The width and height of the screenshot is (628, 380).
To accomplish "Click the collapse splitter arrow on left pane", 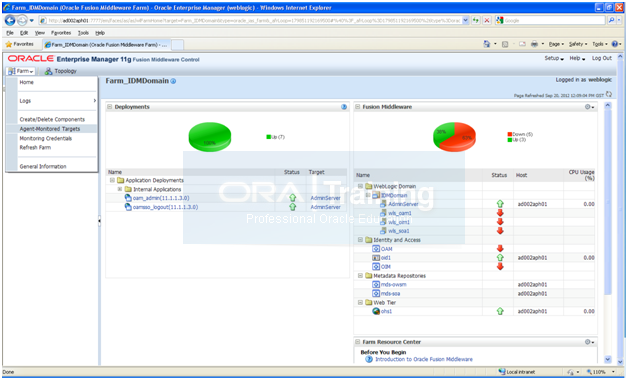I will (99, 220).
